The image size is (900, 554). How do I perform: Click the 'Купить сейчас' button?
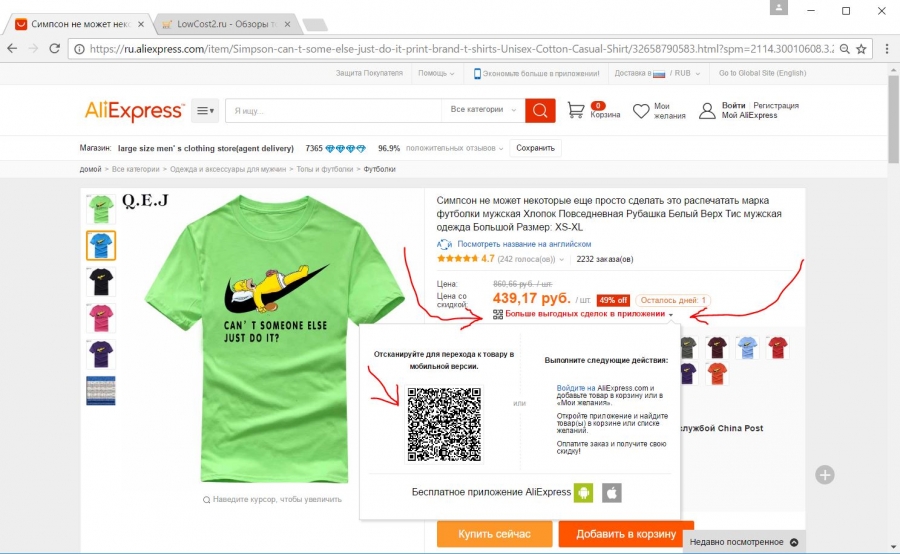click(494, 534)
